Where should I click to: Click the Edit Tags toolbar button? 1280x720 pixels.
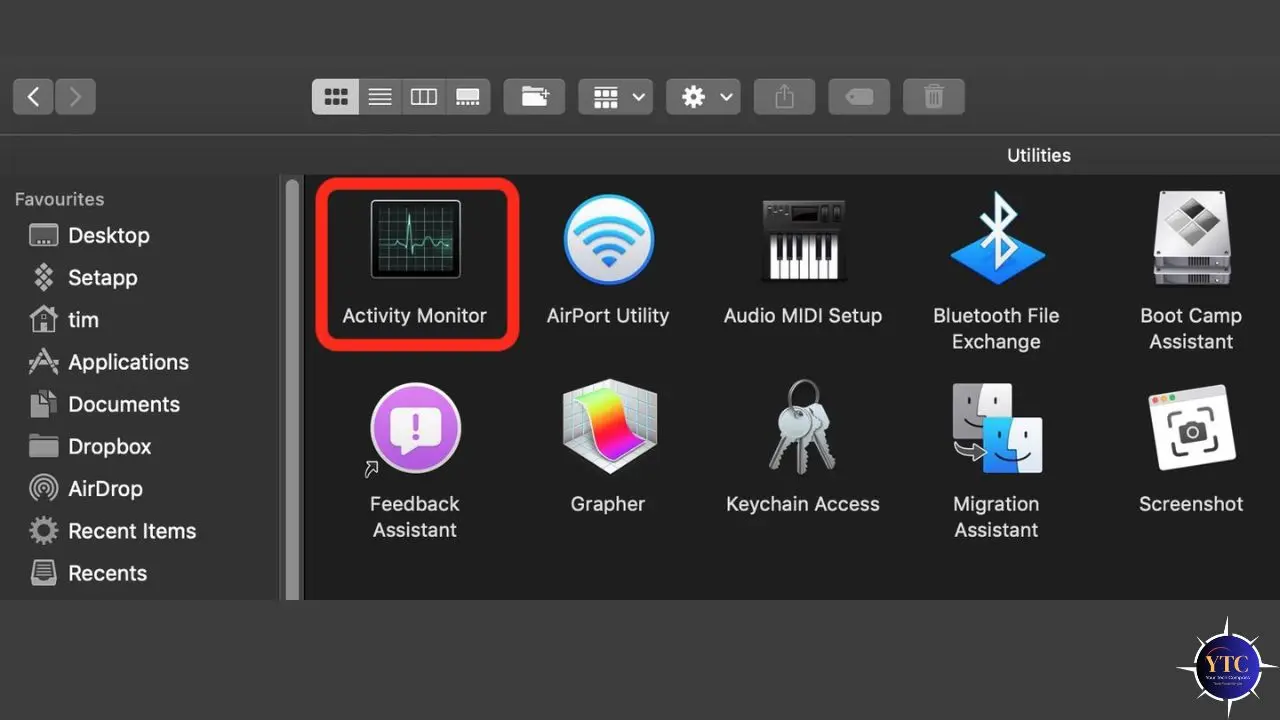tap(859, 97)
